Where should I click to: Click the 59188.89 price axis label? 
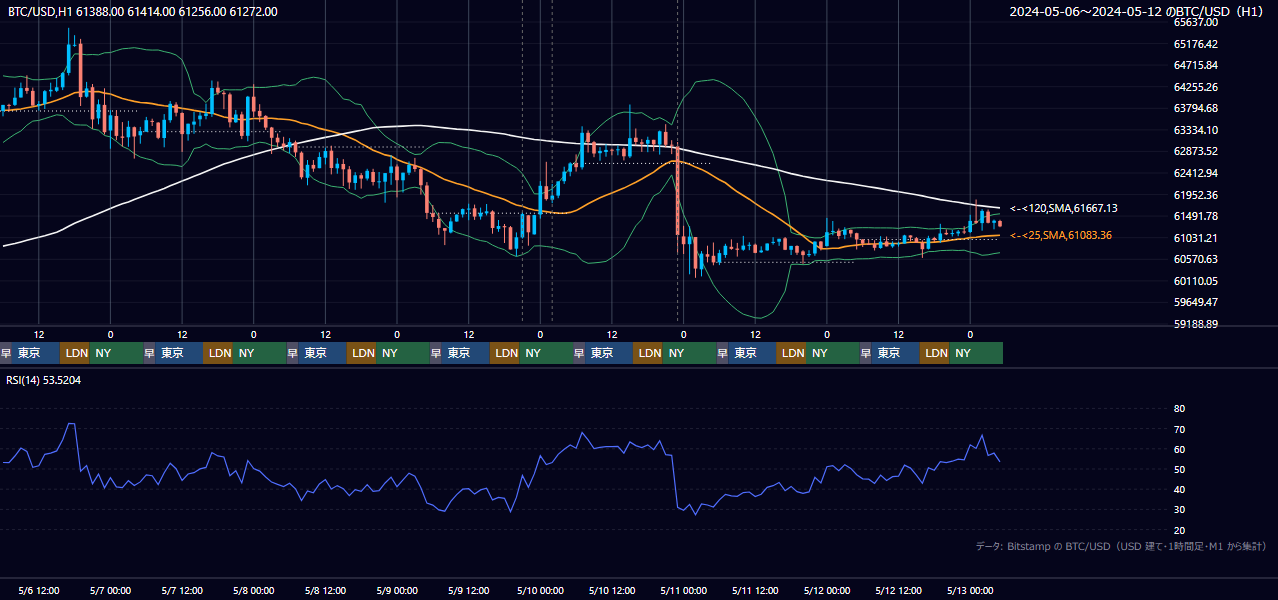tap(1196, 324)
